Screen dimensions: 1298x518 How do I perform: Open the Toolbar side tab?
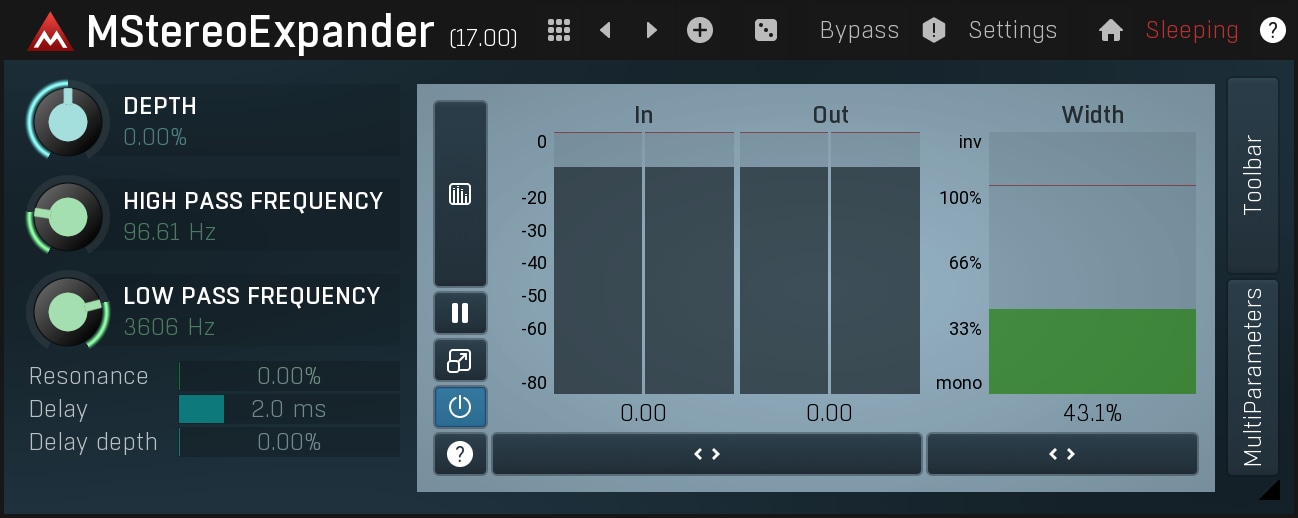click(x=1252, y=175)
